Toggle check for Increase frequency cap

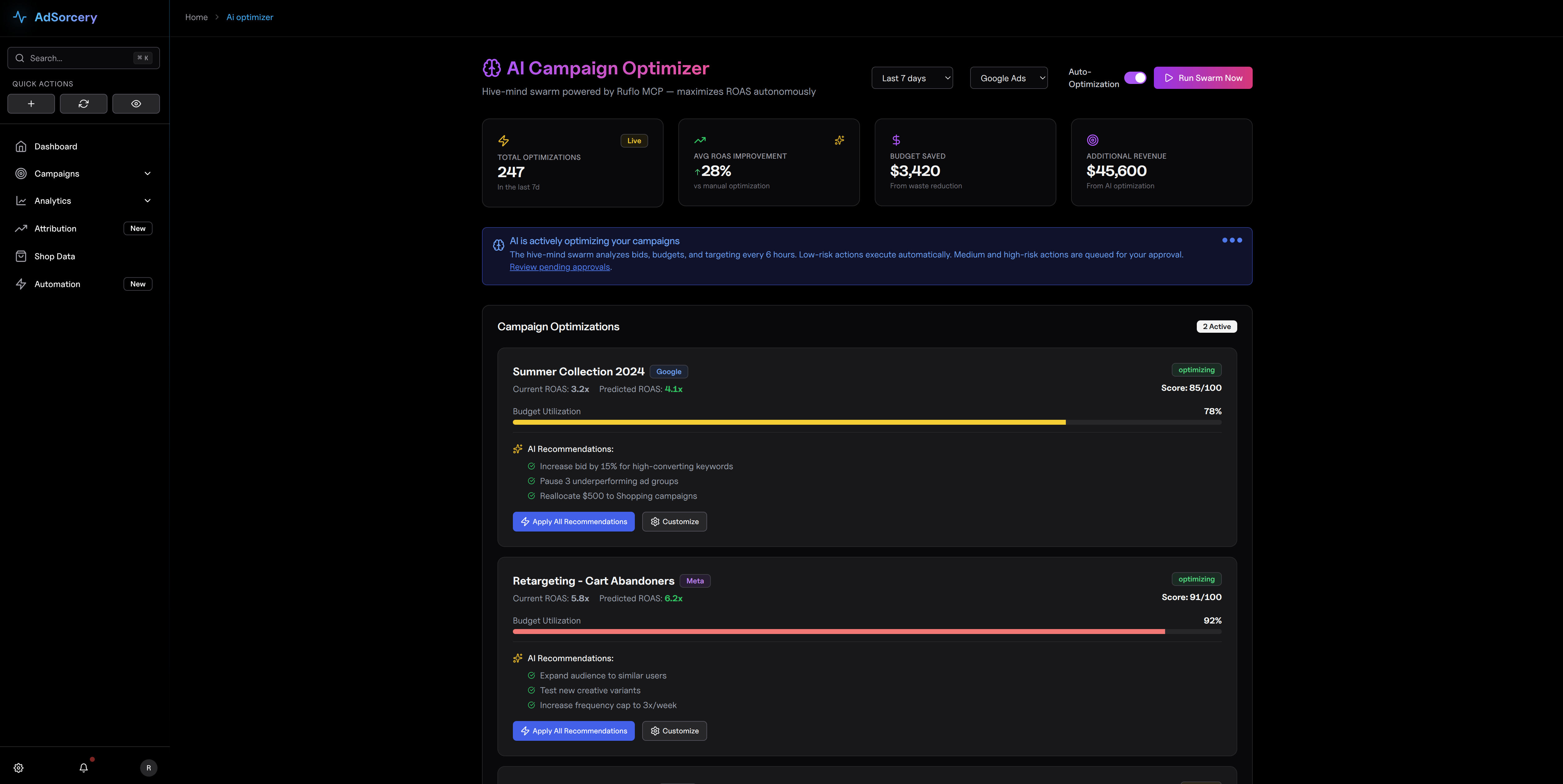pos(531,705)
